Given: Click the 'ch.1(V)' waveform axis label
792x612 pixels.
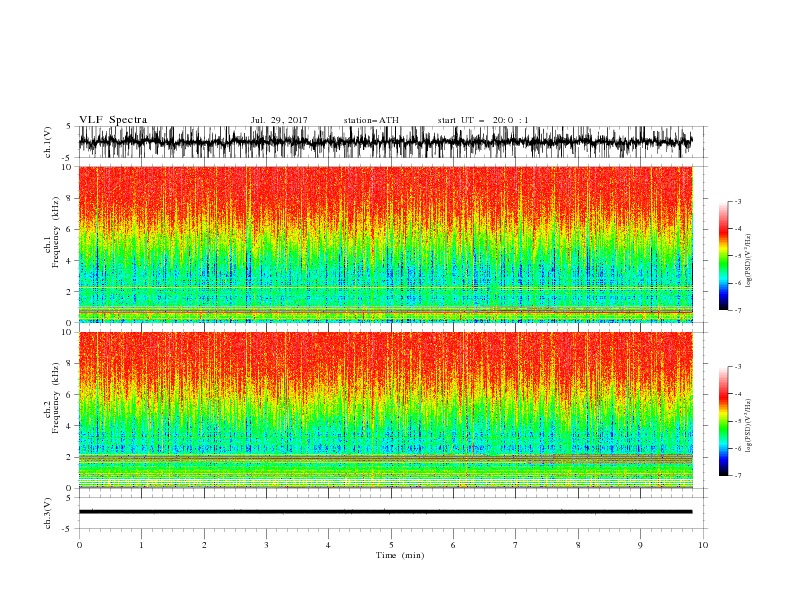Looking at the screenshot, I should point(48,142).
